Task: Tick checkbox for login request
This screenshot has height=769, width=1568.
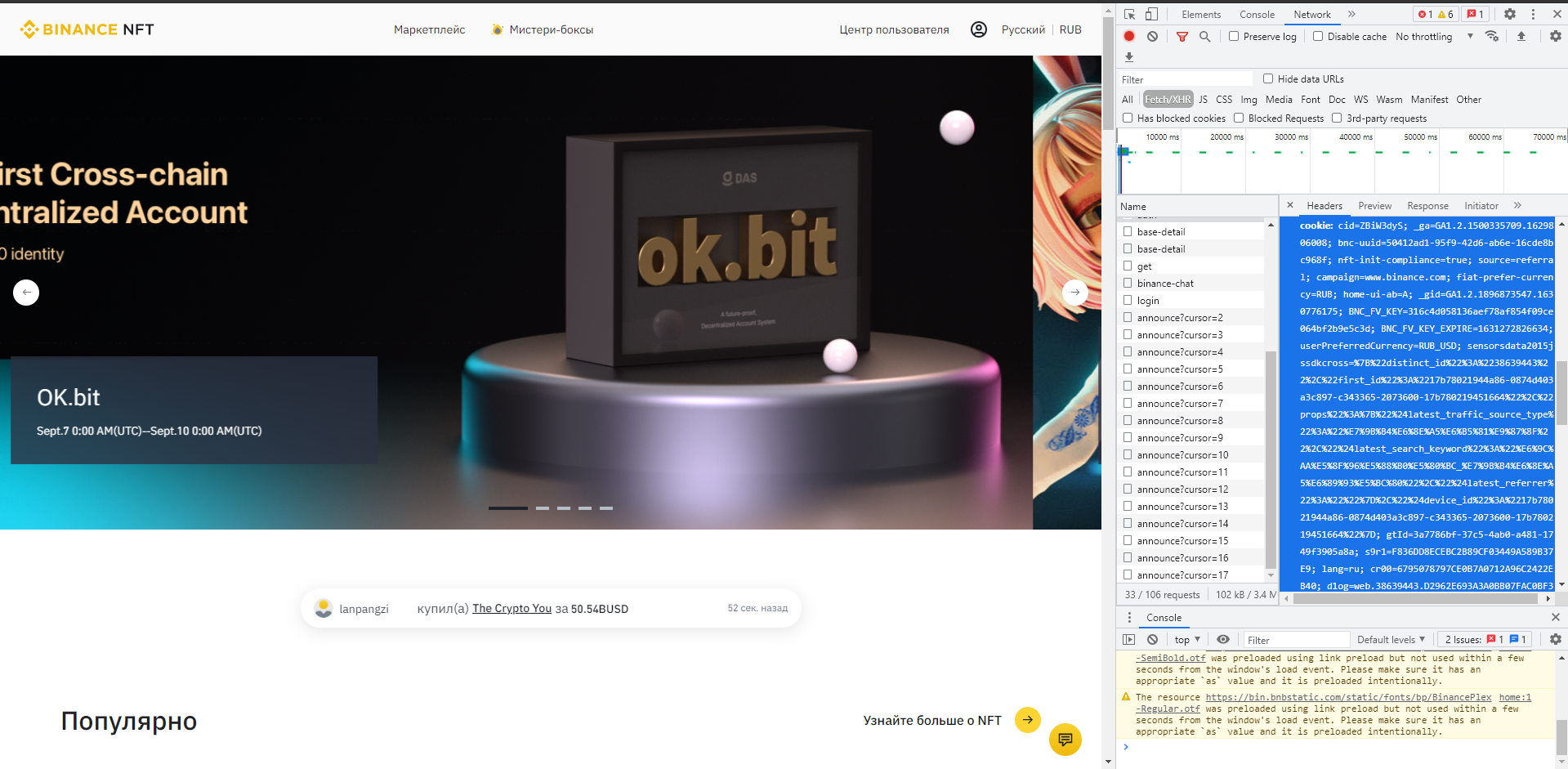Action: pyautogui.click(x=1128, y=300)
